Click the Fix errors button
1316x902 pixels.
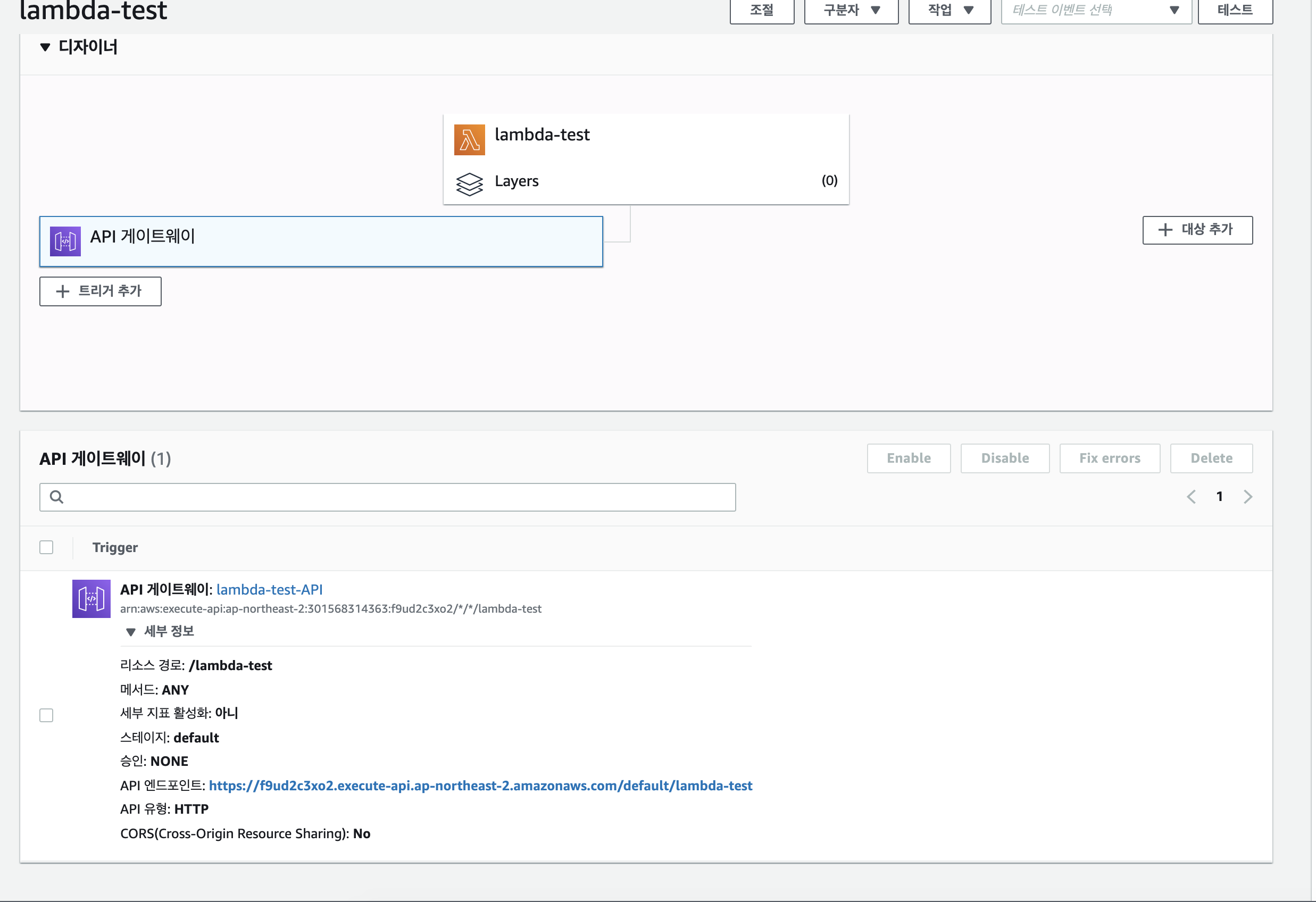tap(1109, 458)
